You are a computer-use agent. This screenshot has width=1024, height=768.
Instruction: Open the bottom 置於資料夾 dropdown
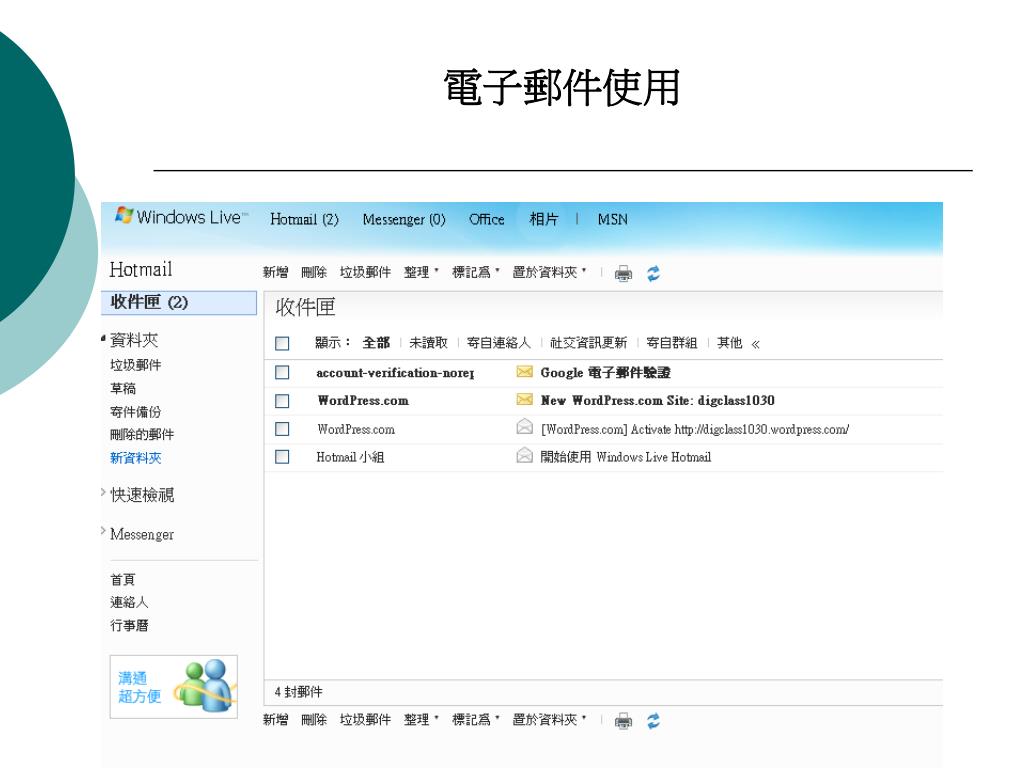pos(549,720)
